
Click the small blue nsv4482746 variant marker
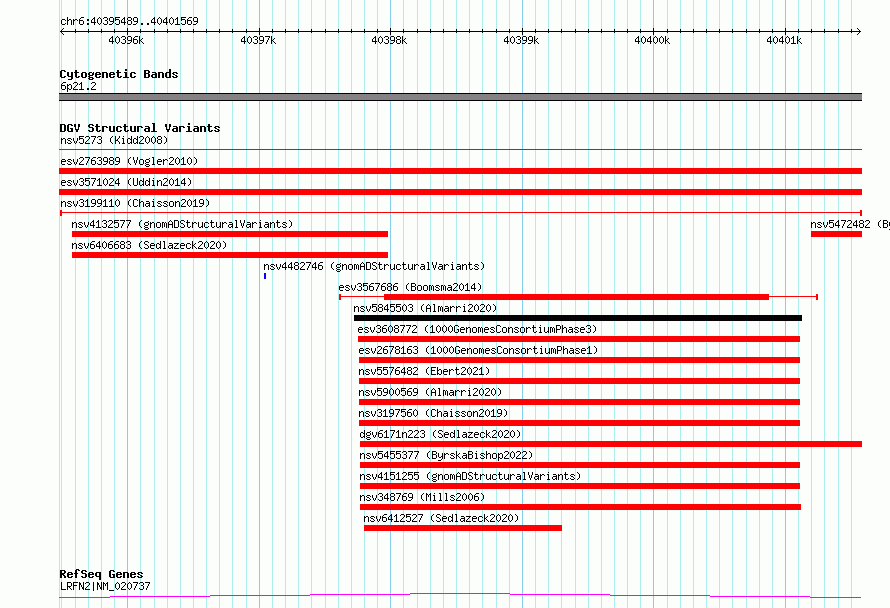point(265,276)
